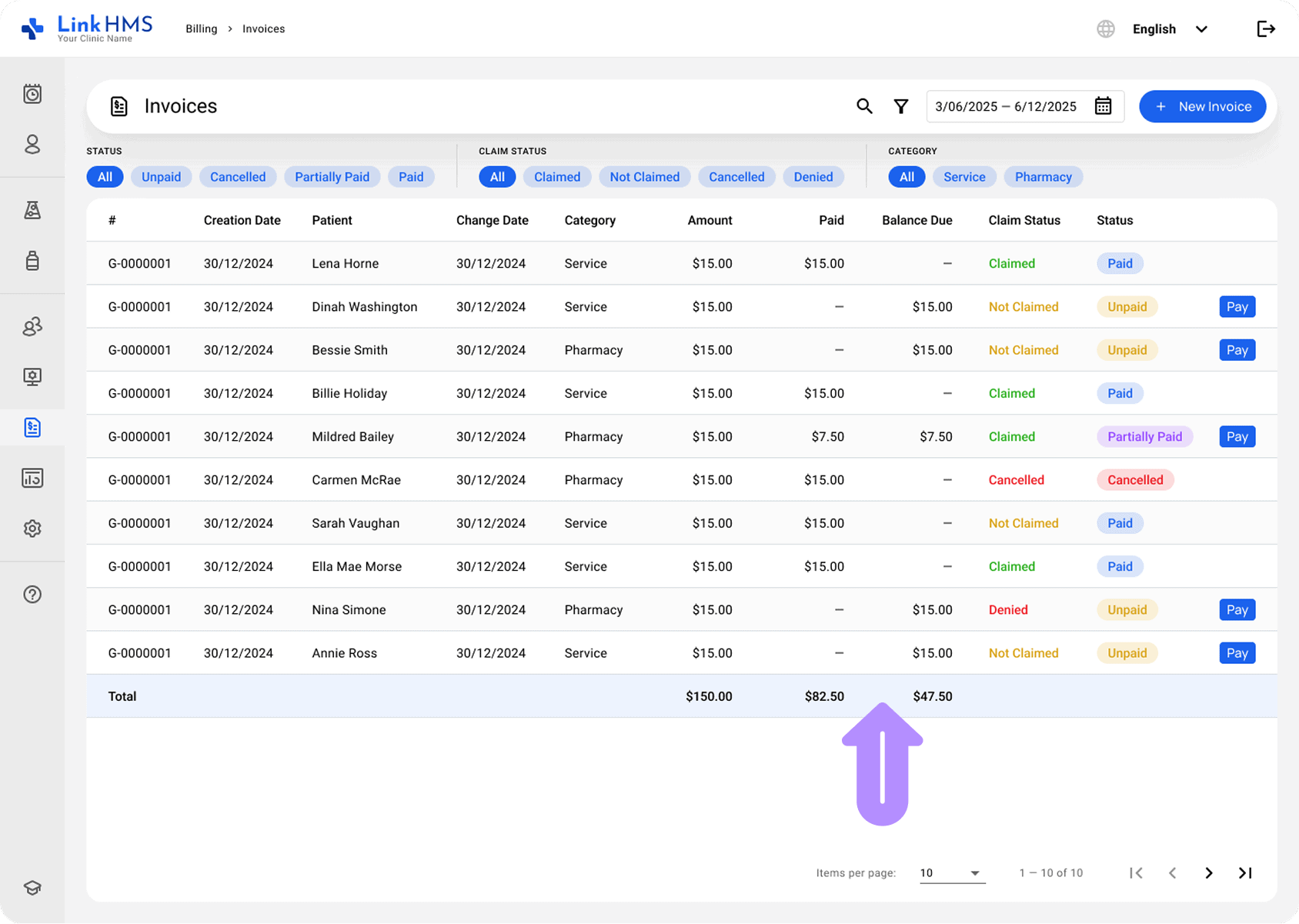Go to Billing via the breadcrumb
This screenshot has height=924, width=1299.
pyautogui.click(x=201, y=28)
